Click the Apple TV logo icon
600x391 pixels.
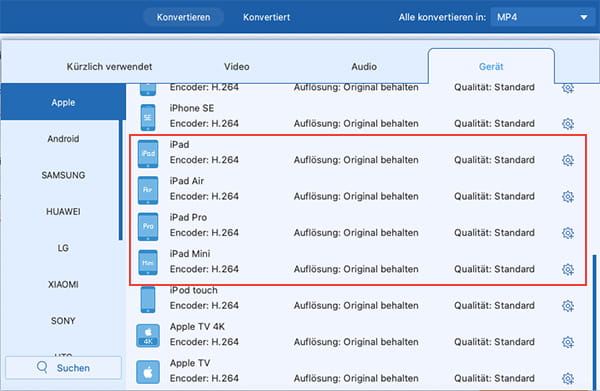pyautogui.click(x=148, y=372)
